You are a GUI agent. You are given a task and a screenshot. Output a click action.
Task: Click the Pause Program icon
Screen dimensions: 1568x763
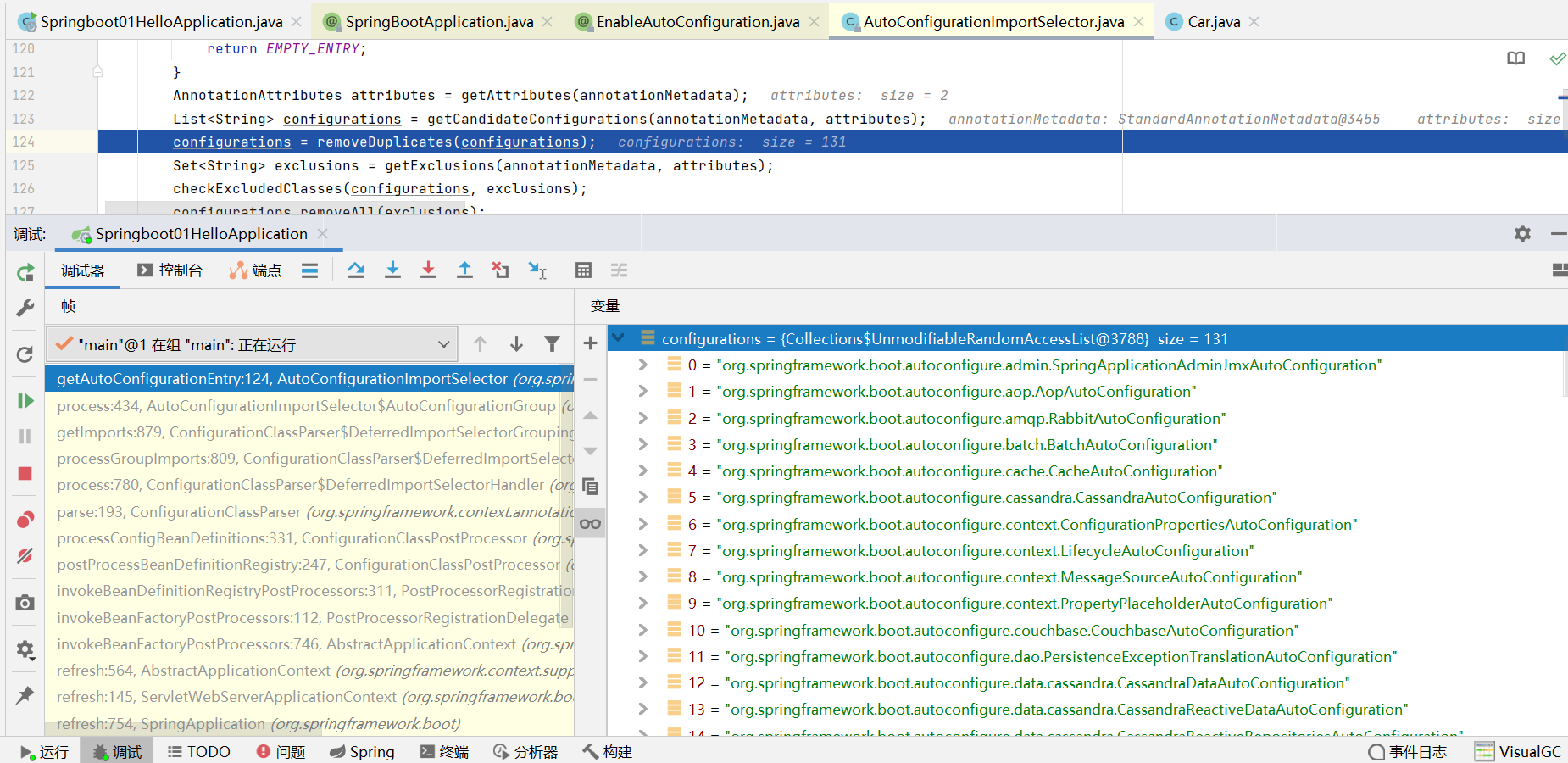pyautogui.click(x=25, y=436)
